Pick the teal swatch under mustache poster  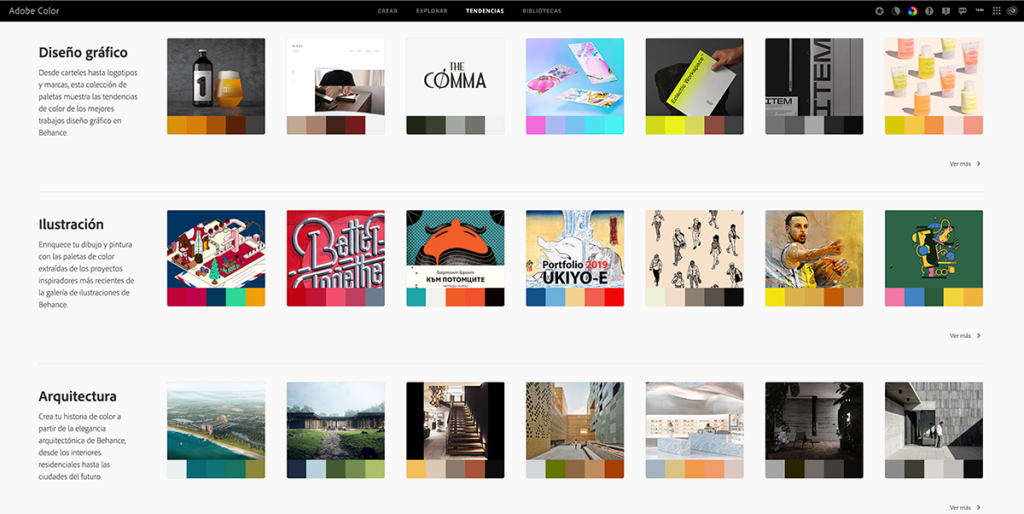[x=416, y=297]
